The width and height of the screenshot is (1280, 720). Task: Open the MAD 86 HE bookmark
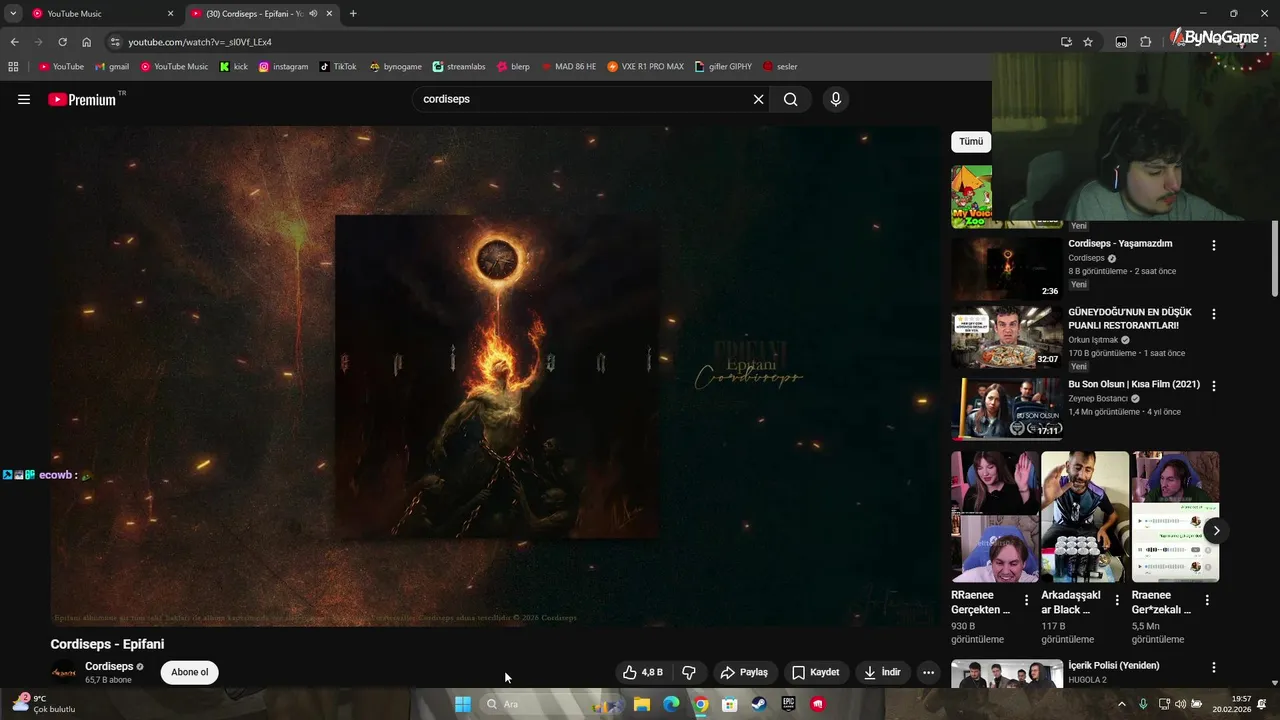point(568,67)
